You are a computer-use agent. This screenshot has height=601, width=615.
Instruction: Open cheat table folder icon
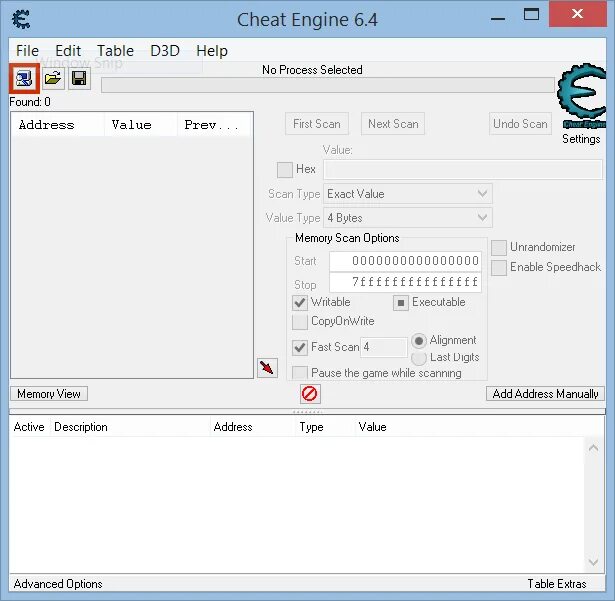[x=53, y=78]
